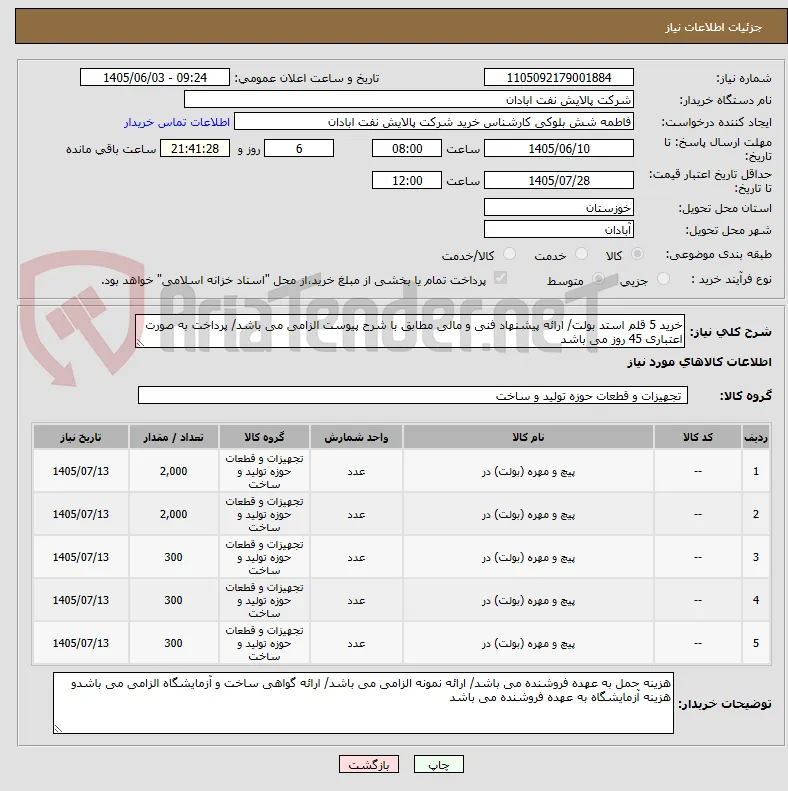This screenshot has height=791, width=788.
Task: Click the تاریخ نیاز column header
Action: point(81,437)
